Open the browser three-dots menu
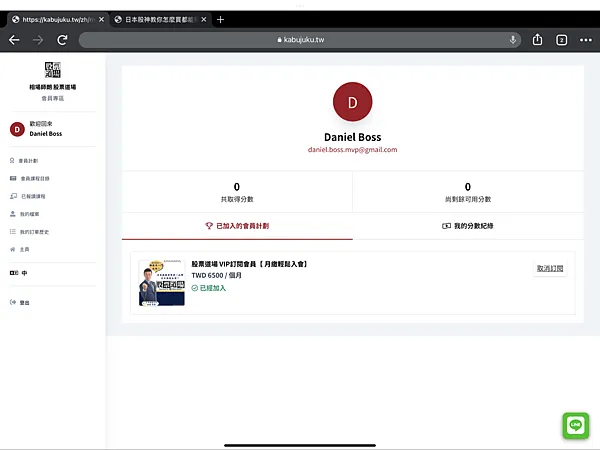The image size is (600, 450). 585,40
